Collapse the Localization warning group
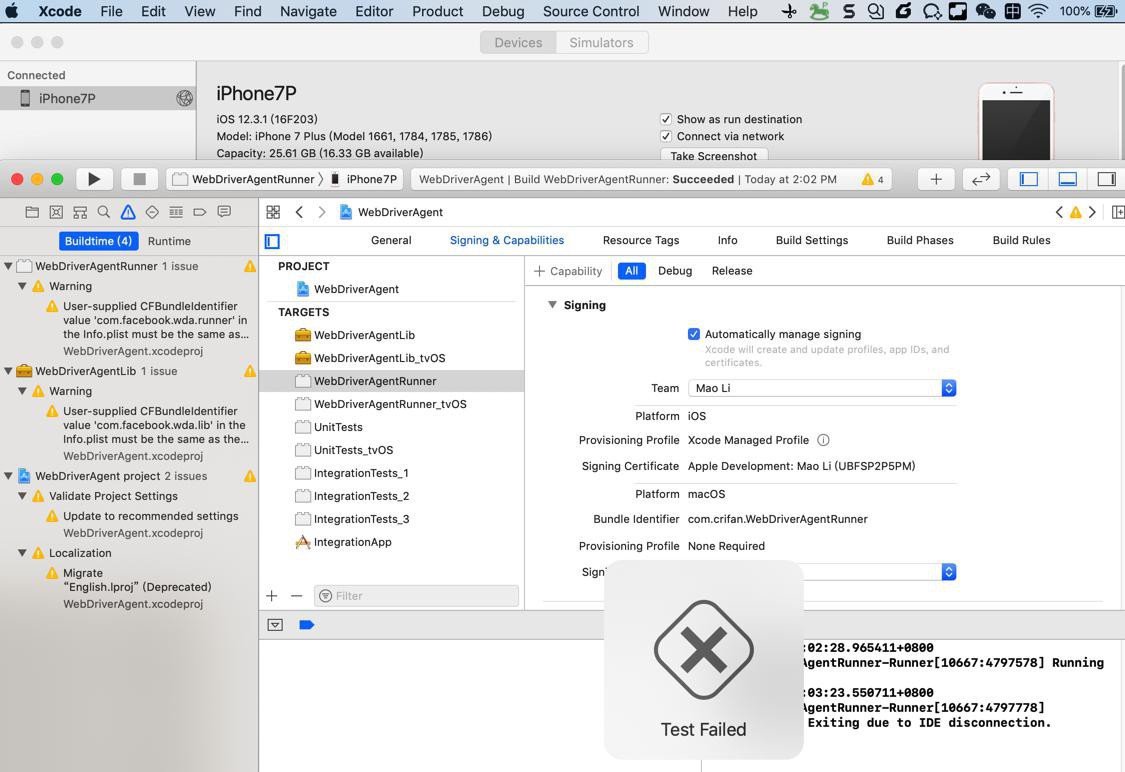Screen dimensions: 1125x772 tap(22, 553)
